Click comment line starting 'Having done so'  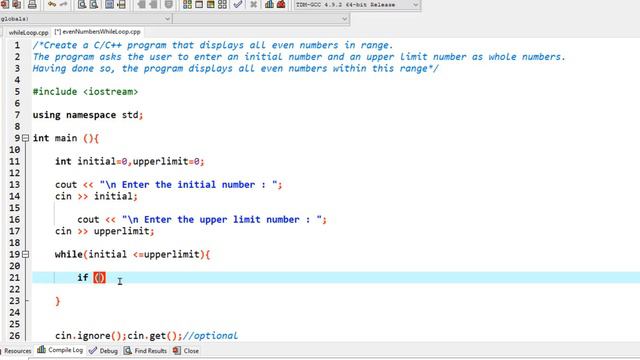tap(236, 69)
